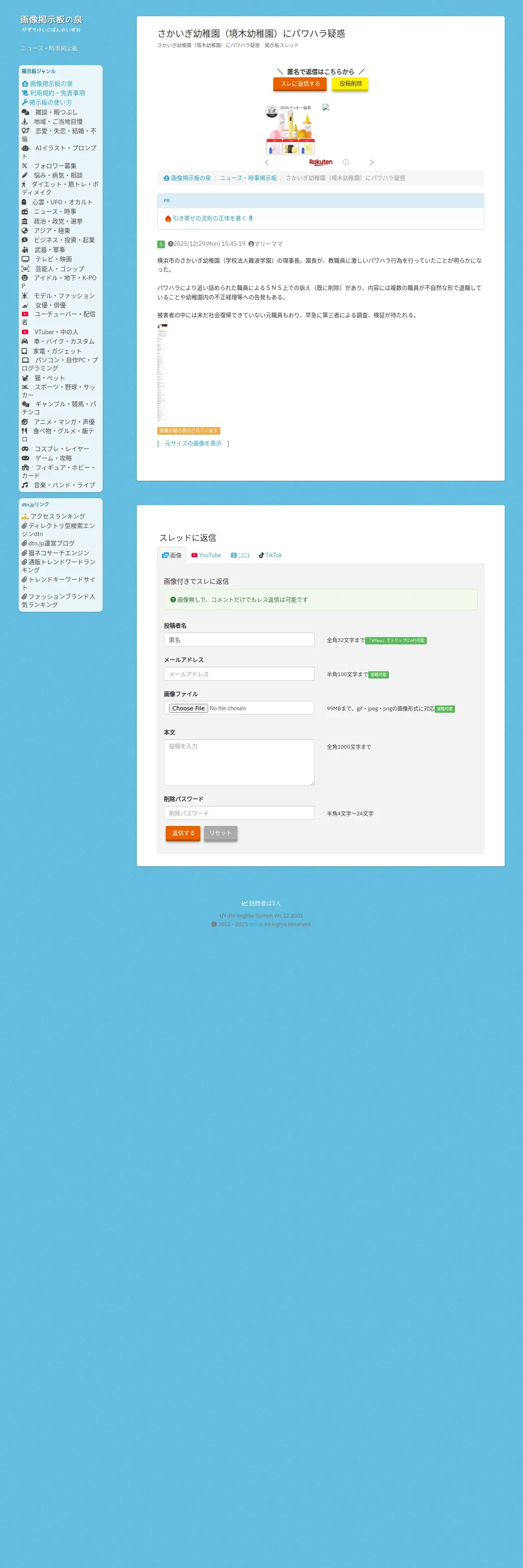Click the ranking icon for アクセスランキング
The width and height of the screenshot is (523, 1568).
[x=25, y=516]
